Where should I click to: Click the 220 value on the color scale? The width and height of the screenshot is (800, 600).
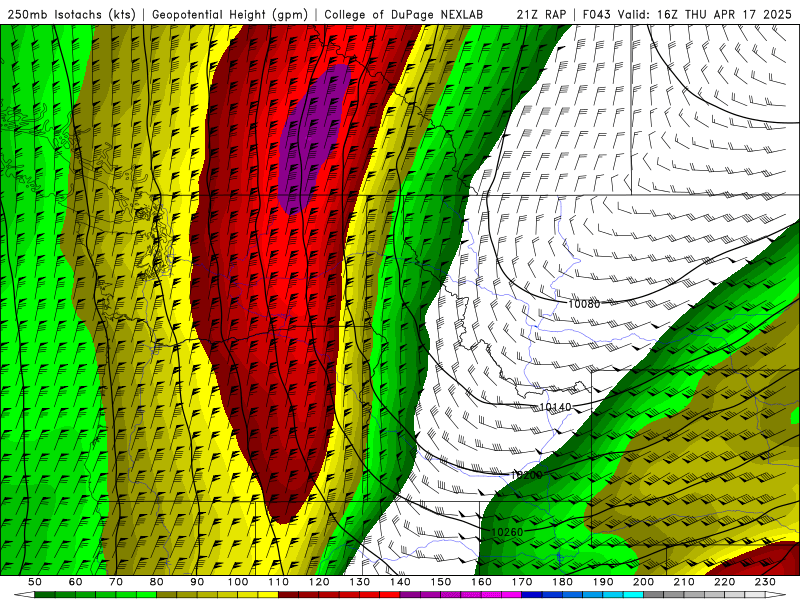point(724,582)
